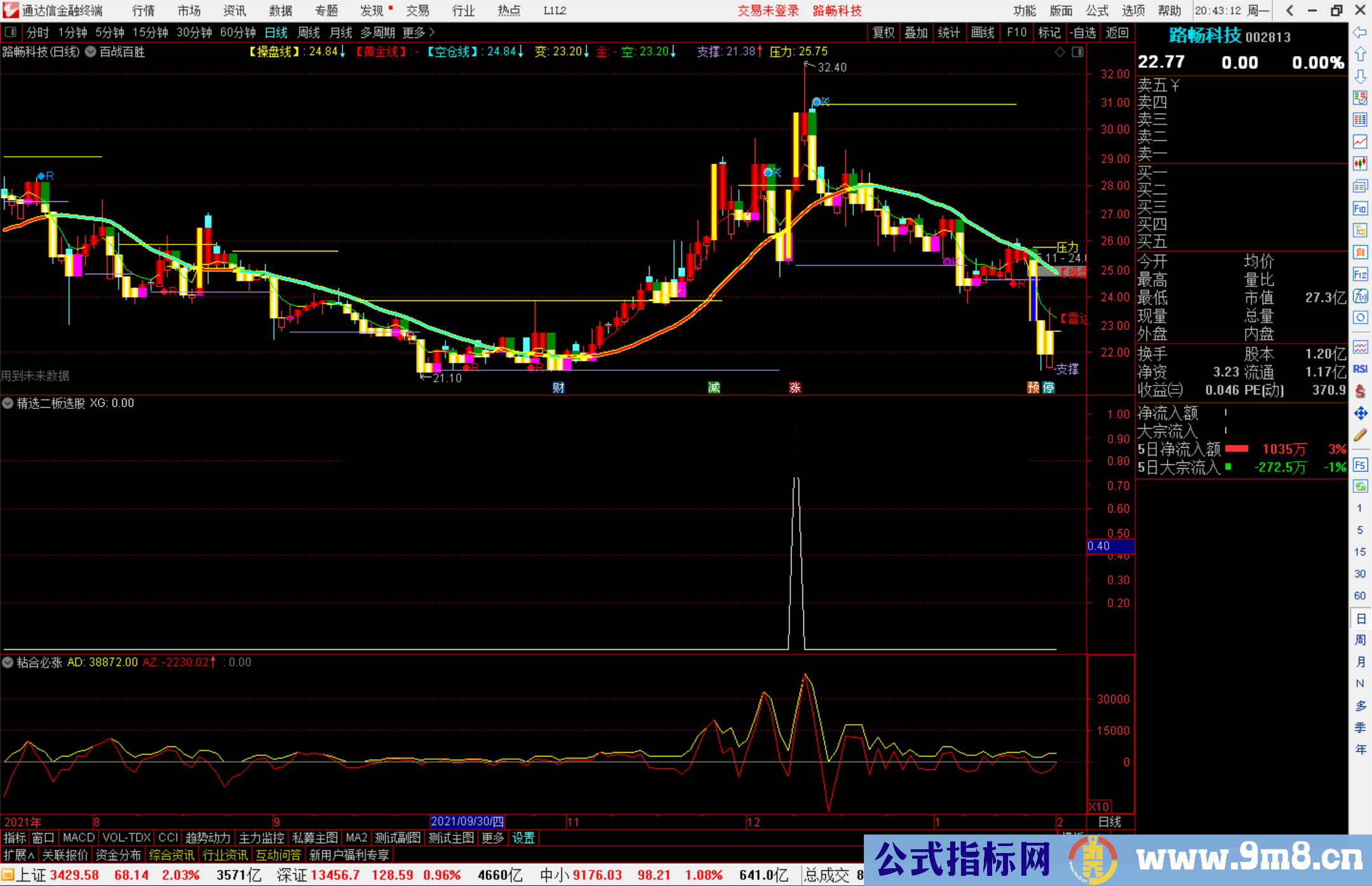
Task: Click the left arrow icon in right sidebar
Action: click(x=1360, y=32)
